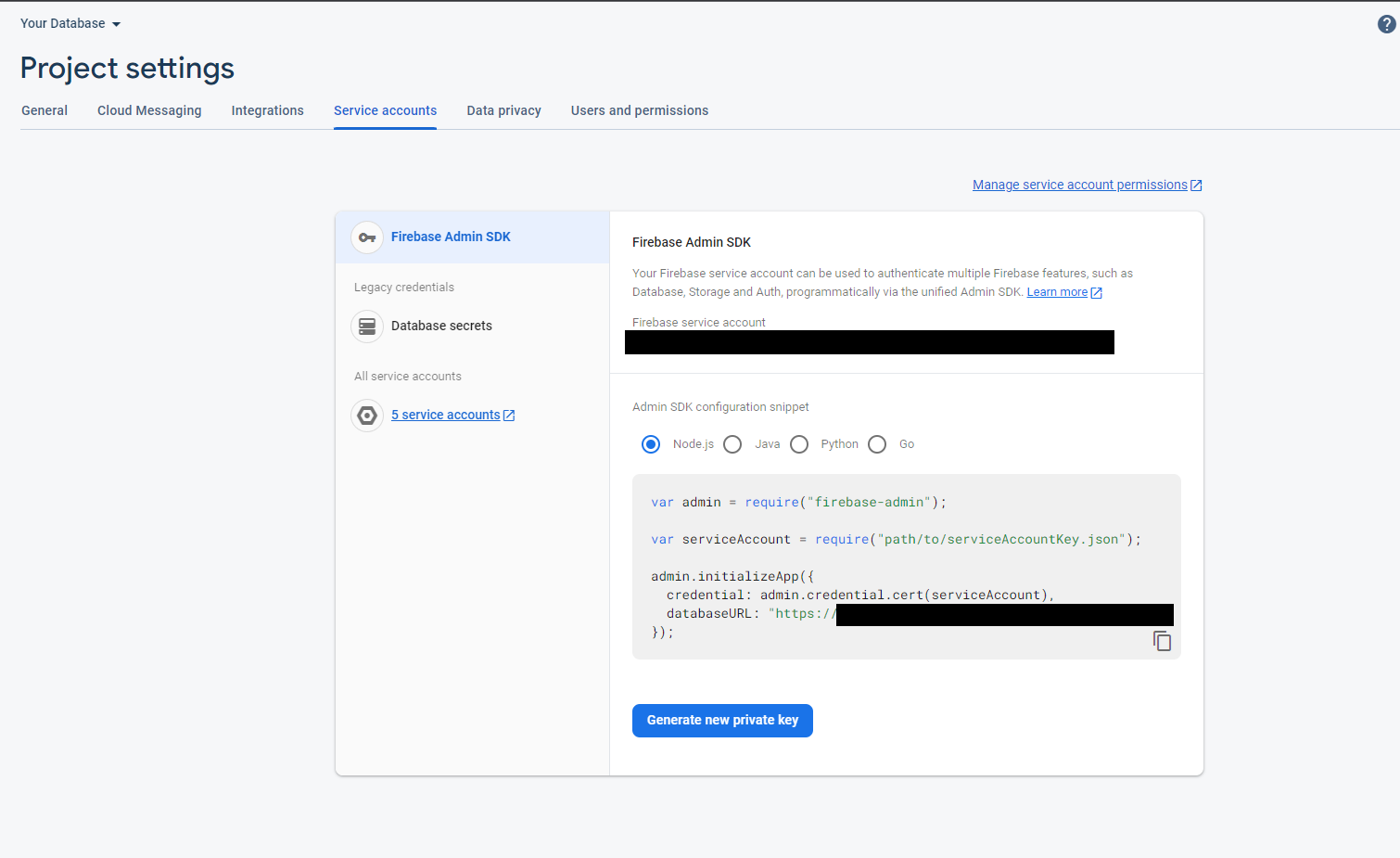Screen dimensions: 1400x858
Task: Select the Go radio button
Action: [877, 444]
